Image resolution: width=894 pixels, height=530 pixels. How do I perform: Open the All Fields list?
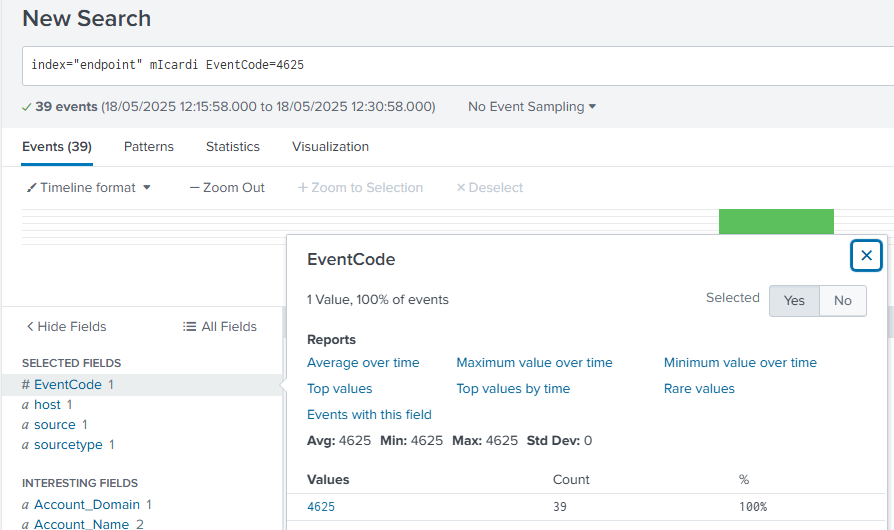(x=220, y=327)
